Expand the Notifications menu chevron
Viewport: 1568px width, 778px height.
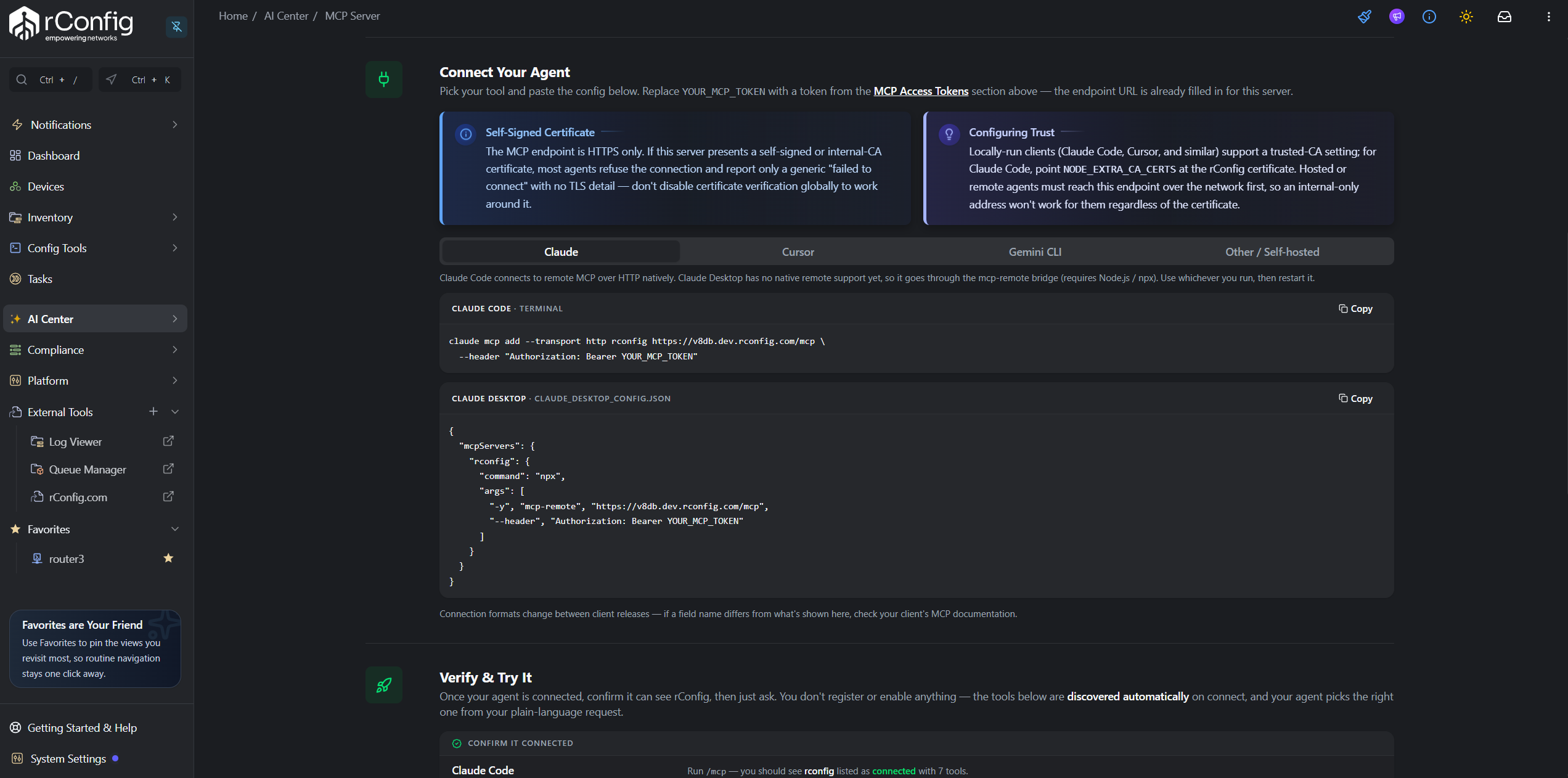click(175, 125)
